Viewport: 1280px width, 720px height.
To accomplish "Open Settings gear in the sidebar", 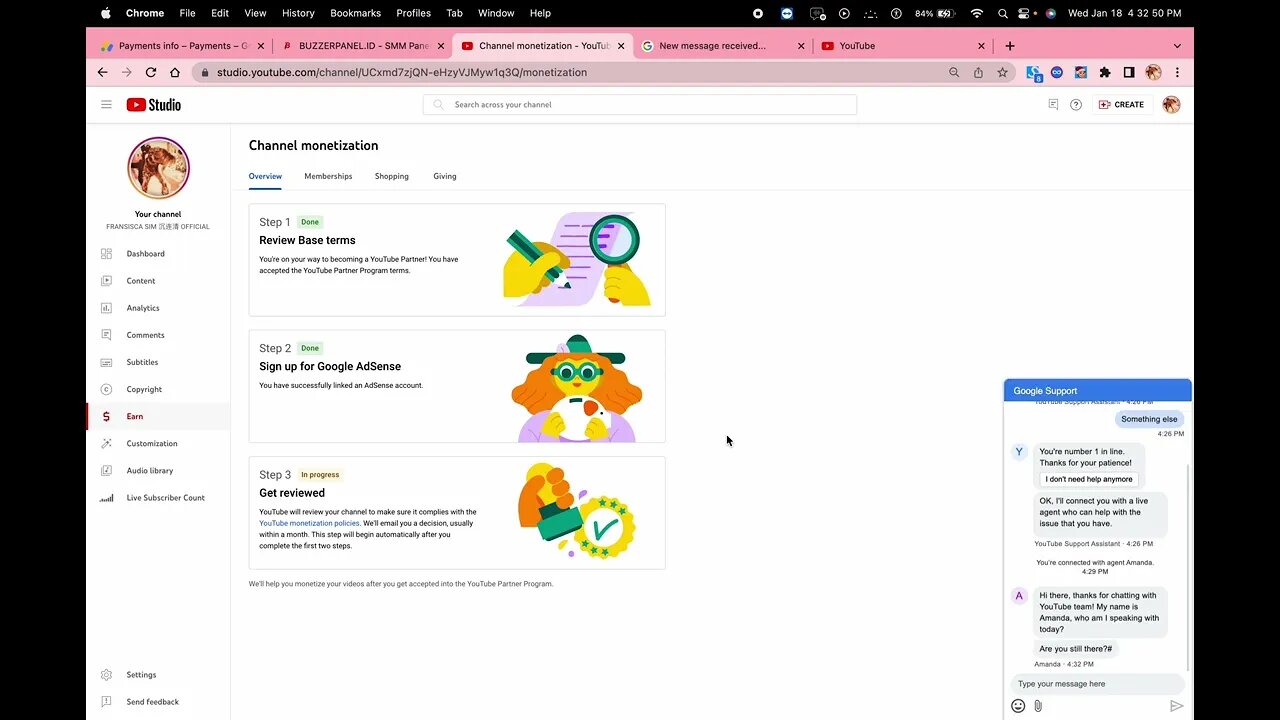I will 106,675.
